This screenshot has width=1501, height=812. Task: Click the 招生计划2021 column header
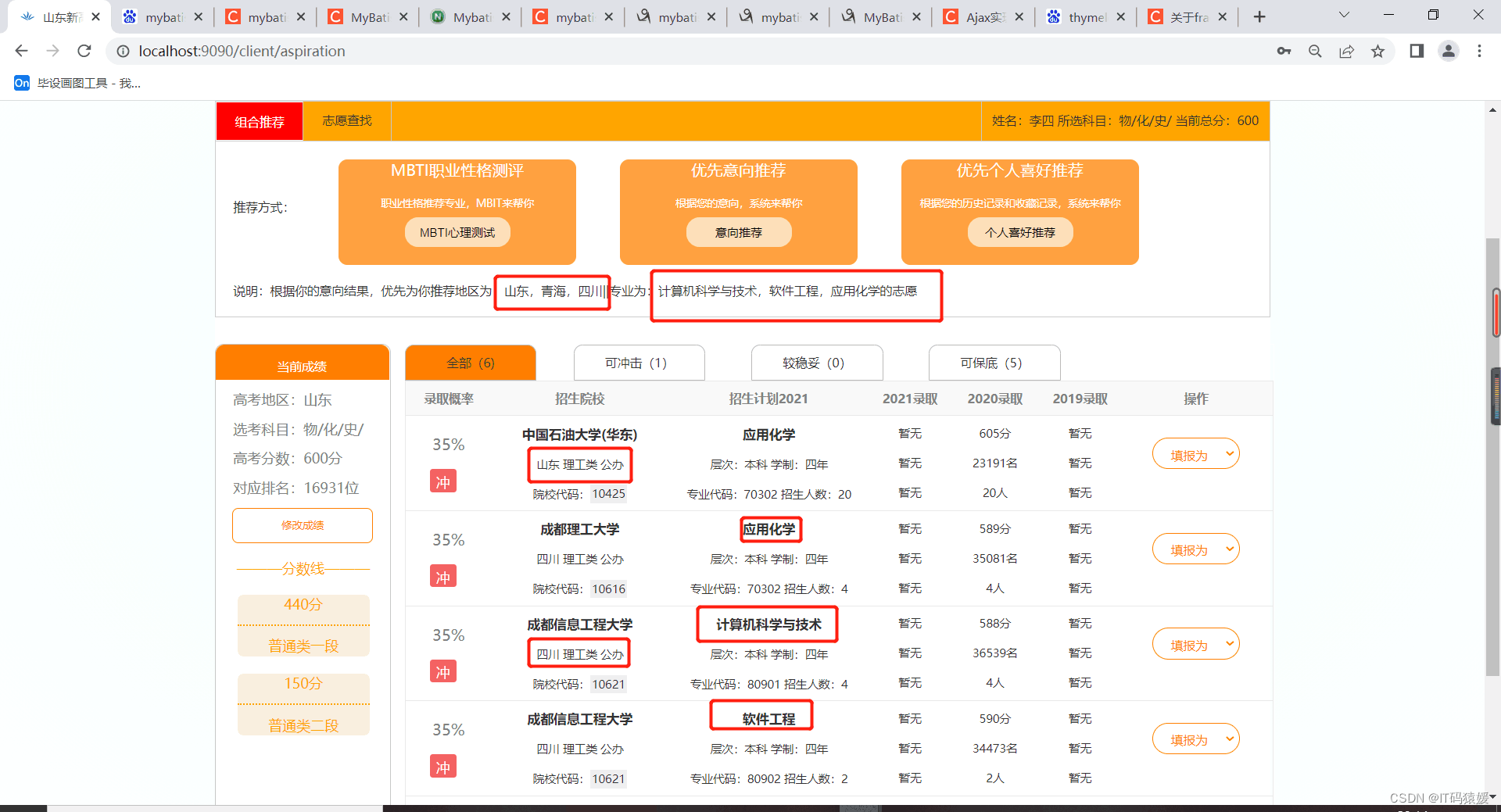[768, 399]
